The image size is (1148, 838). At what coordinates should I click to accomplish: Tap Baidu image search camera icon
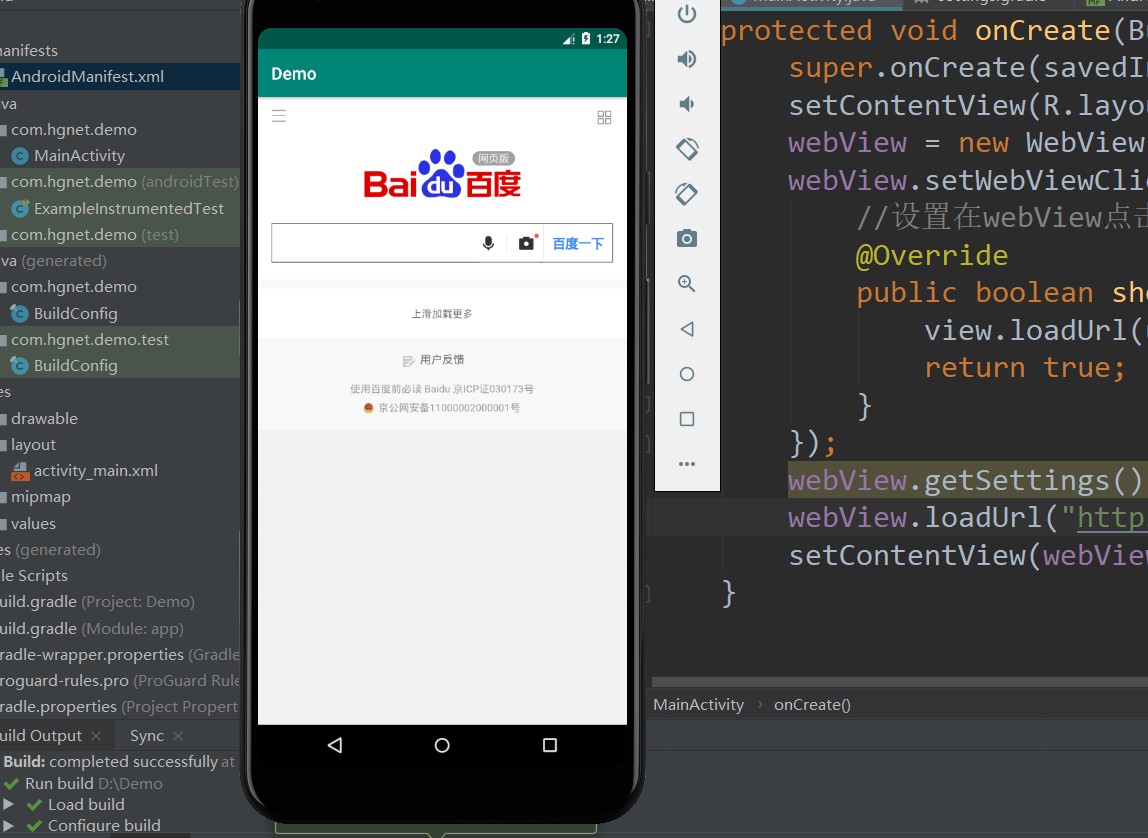pyautogui.click(x=526, y=243)
